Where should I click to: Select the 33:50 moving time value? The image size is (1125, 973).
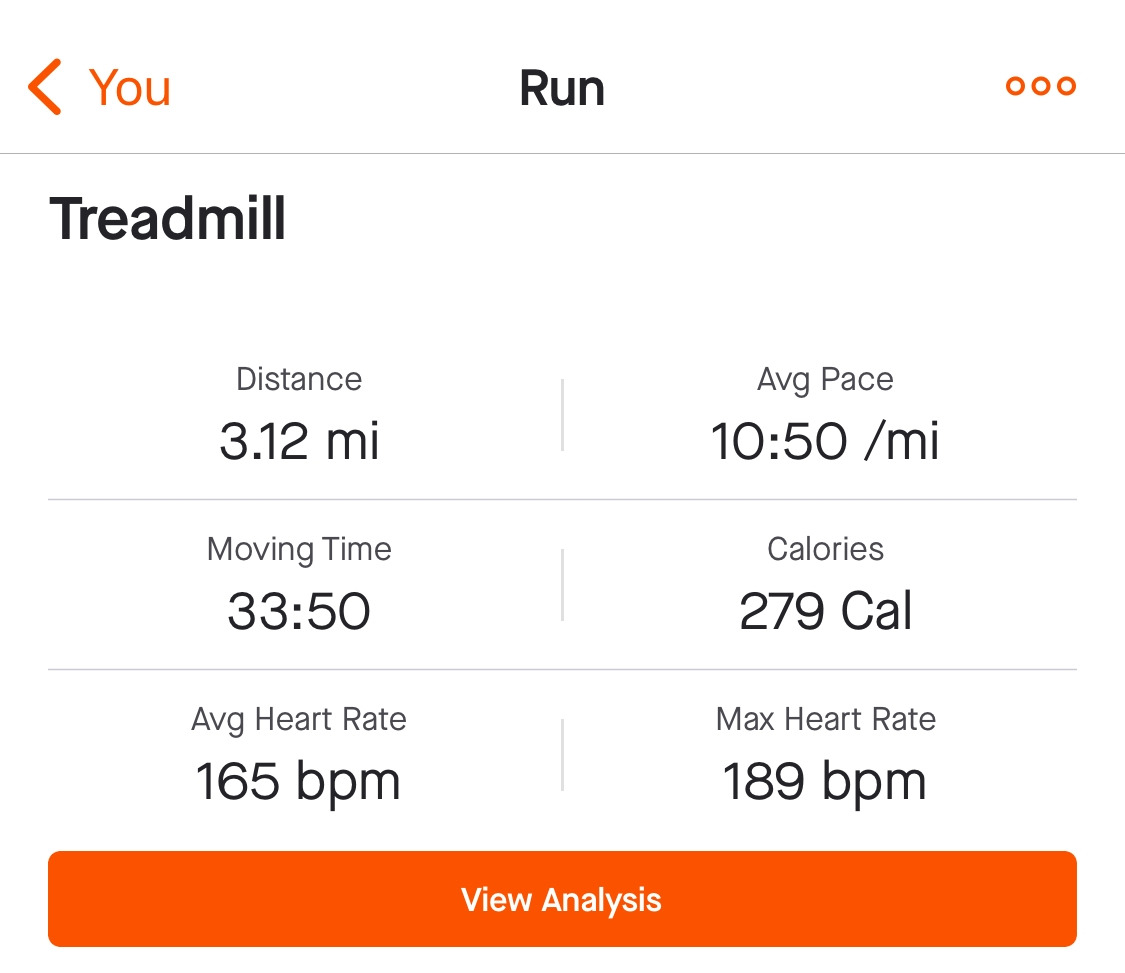click(x=299, y=611)
